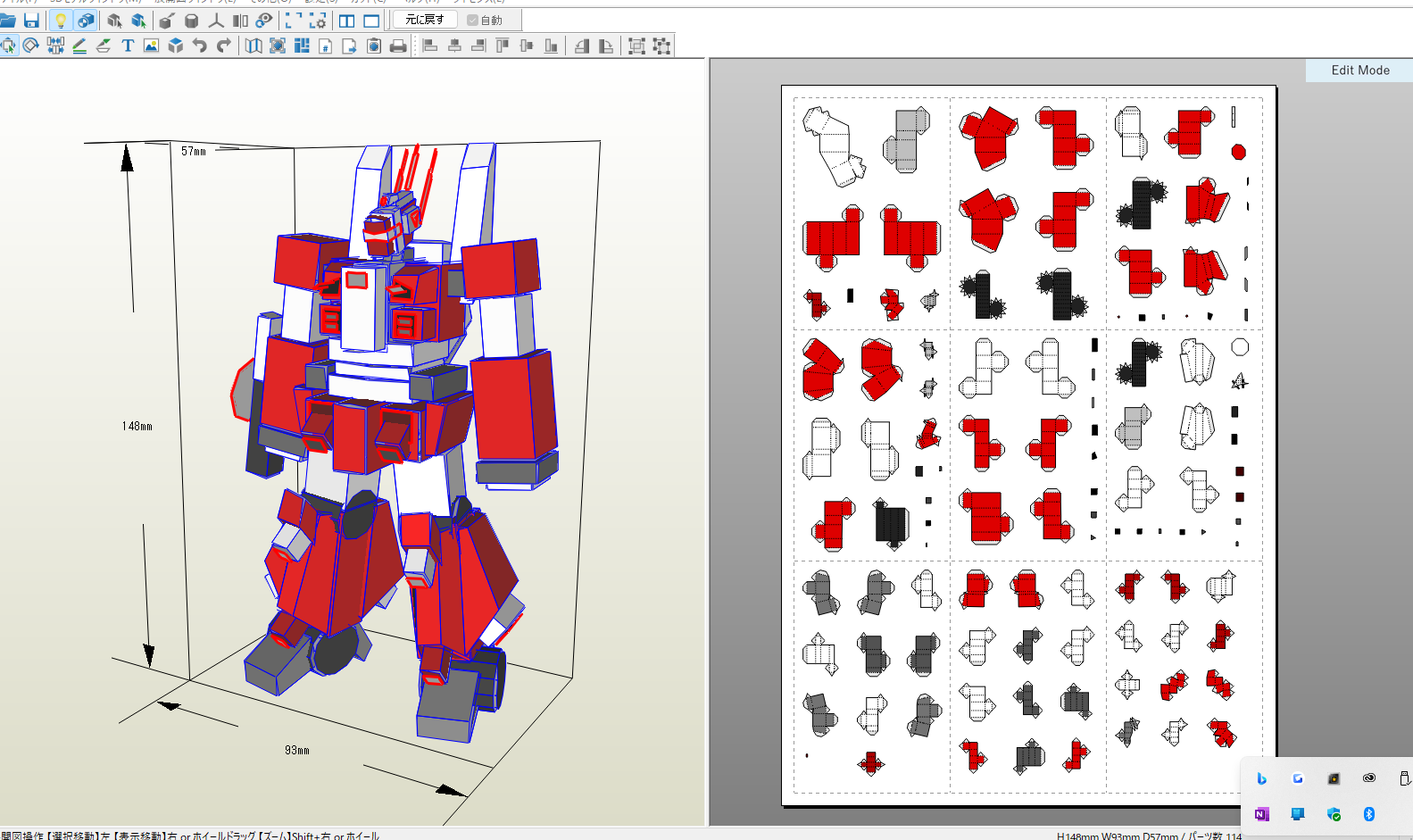This screenshot has width=1413, height=840.
Task: Click the clipboard copy icon
Action: click(374, 46)
